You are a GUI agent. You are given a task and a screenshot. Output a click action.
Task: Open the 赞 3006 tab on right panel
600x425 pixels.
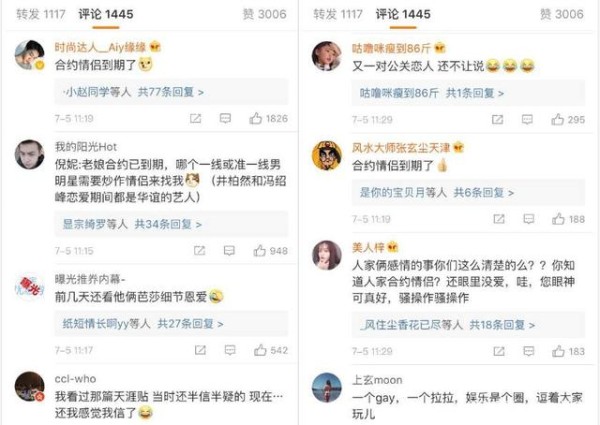(562, 15)
